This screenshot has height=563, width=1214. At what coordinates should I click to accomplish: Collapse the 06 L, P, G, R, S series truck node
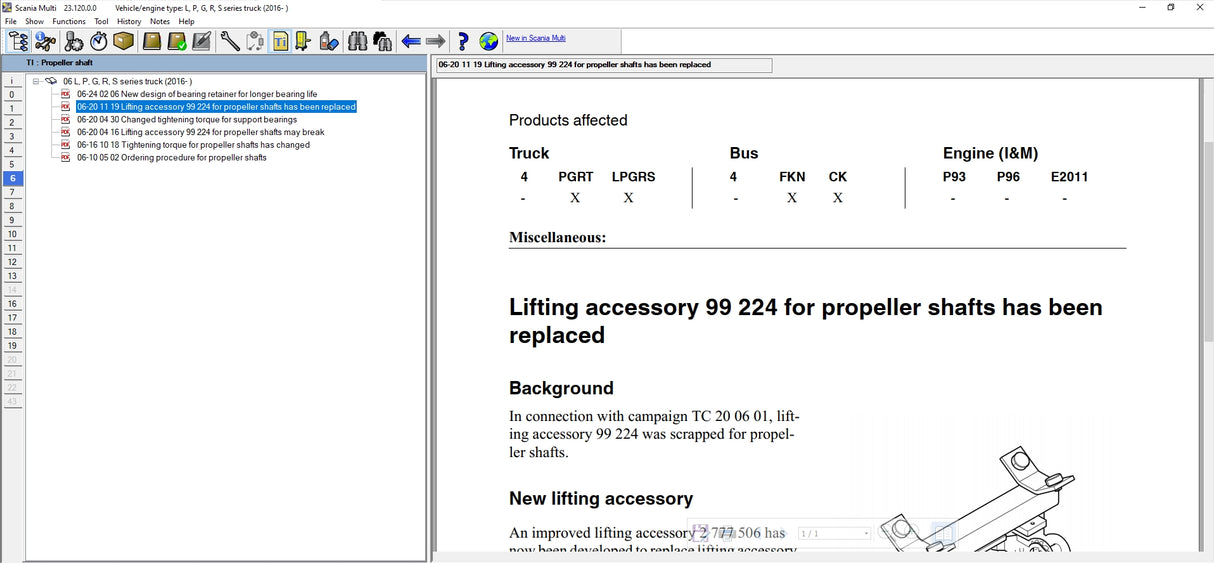[x=36, y=81]
